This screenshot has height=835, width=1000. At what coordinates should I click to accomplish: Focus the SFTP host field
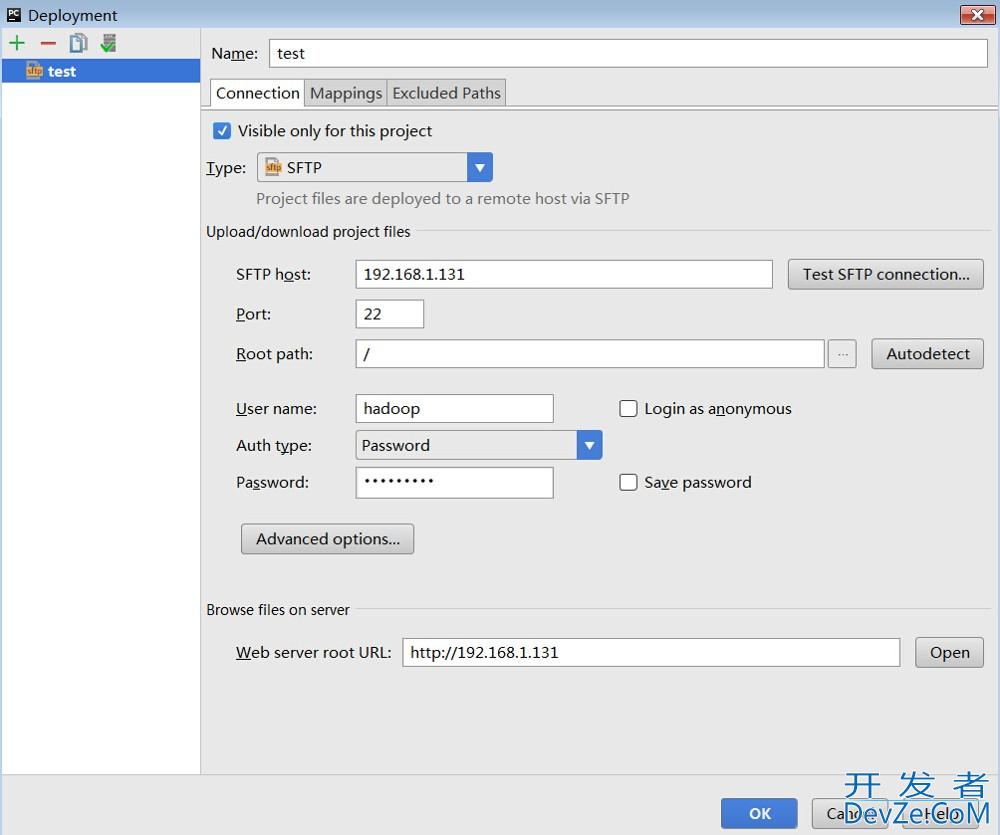click(564, 274)
